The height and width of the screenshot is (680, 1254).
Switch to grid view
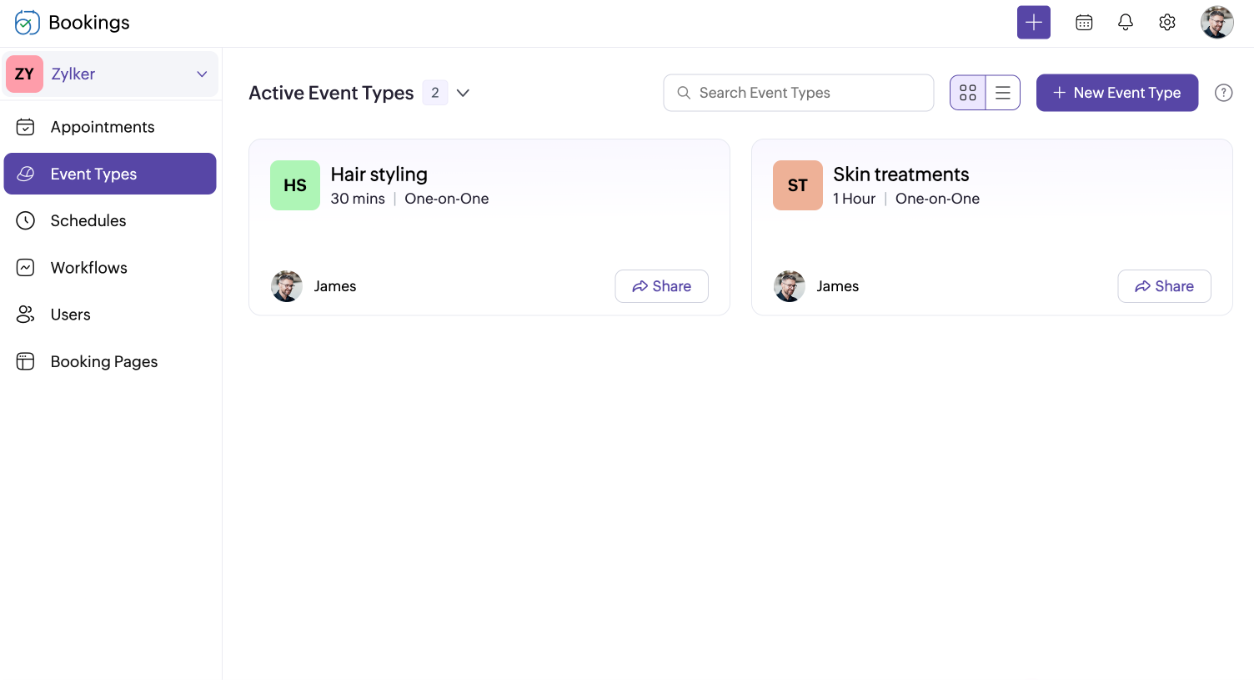tap(968, 93)
